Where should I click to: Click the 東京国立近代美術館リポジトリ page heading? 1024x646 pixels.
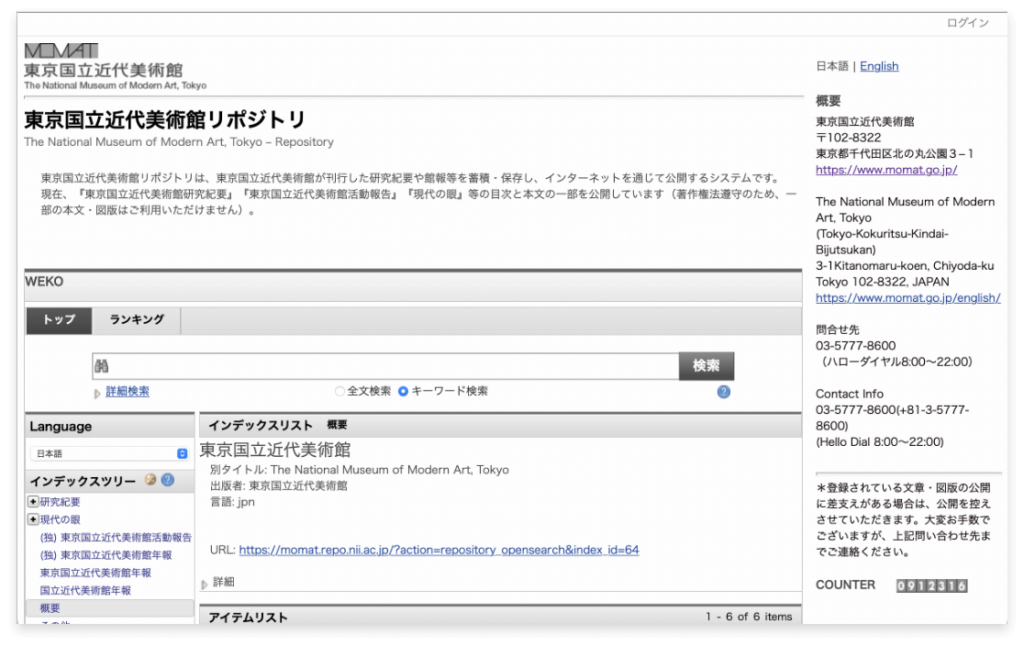165,120
